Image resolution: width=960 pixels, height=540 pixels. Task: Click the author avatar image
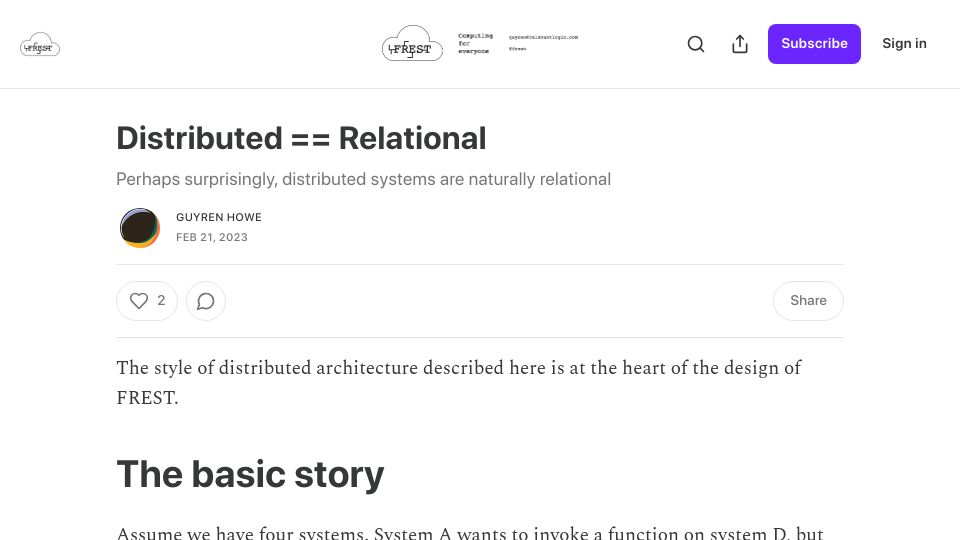tap(140, 228)
